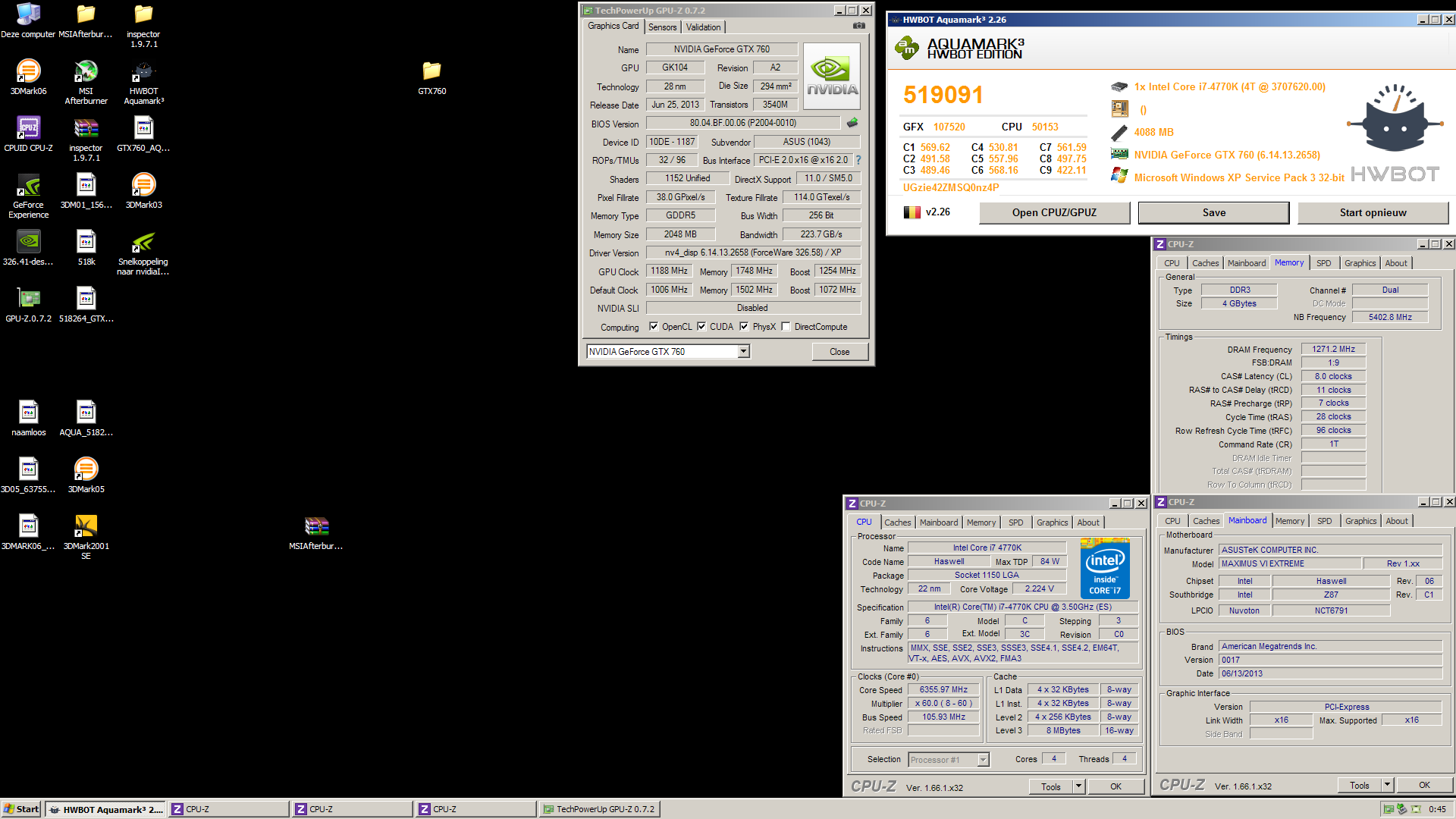The width and height of the screenshot is (1456, 819).
Task: Switch to HWBOT Aquamark³ taskbar item
Action: tap(105, 809)
